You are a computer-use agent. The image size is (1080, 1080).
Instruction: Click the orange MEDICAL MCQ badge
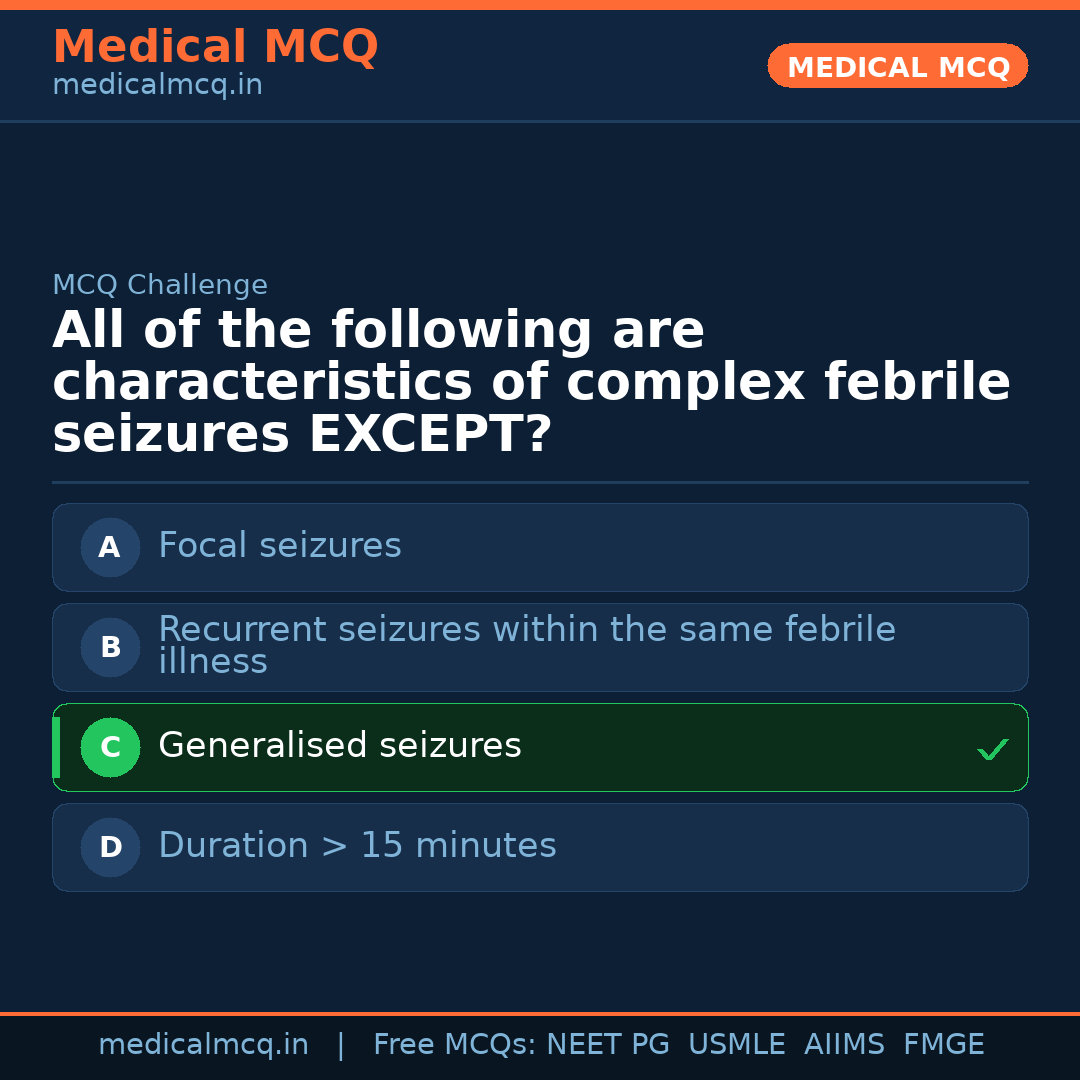[897, 67]
